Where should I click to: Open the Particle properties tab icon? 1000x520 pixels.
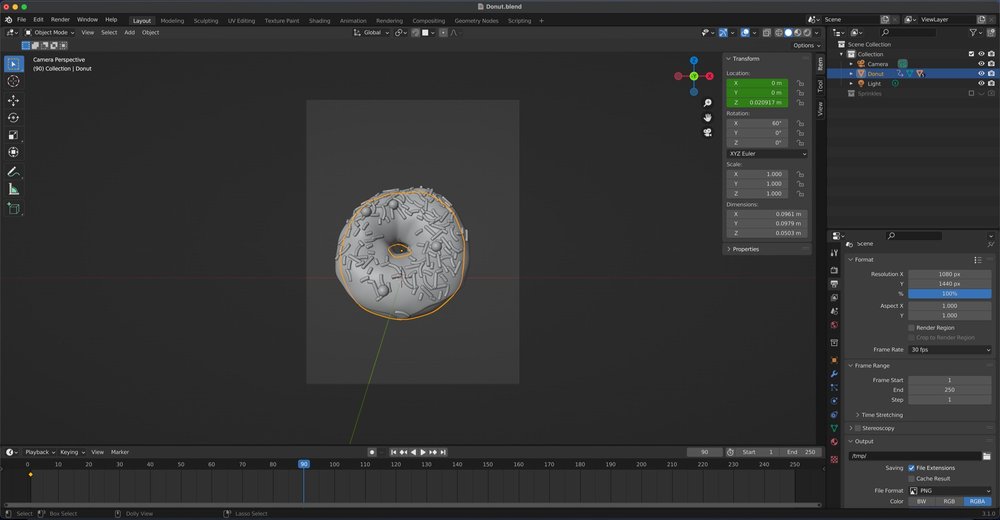[834, 387]
